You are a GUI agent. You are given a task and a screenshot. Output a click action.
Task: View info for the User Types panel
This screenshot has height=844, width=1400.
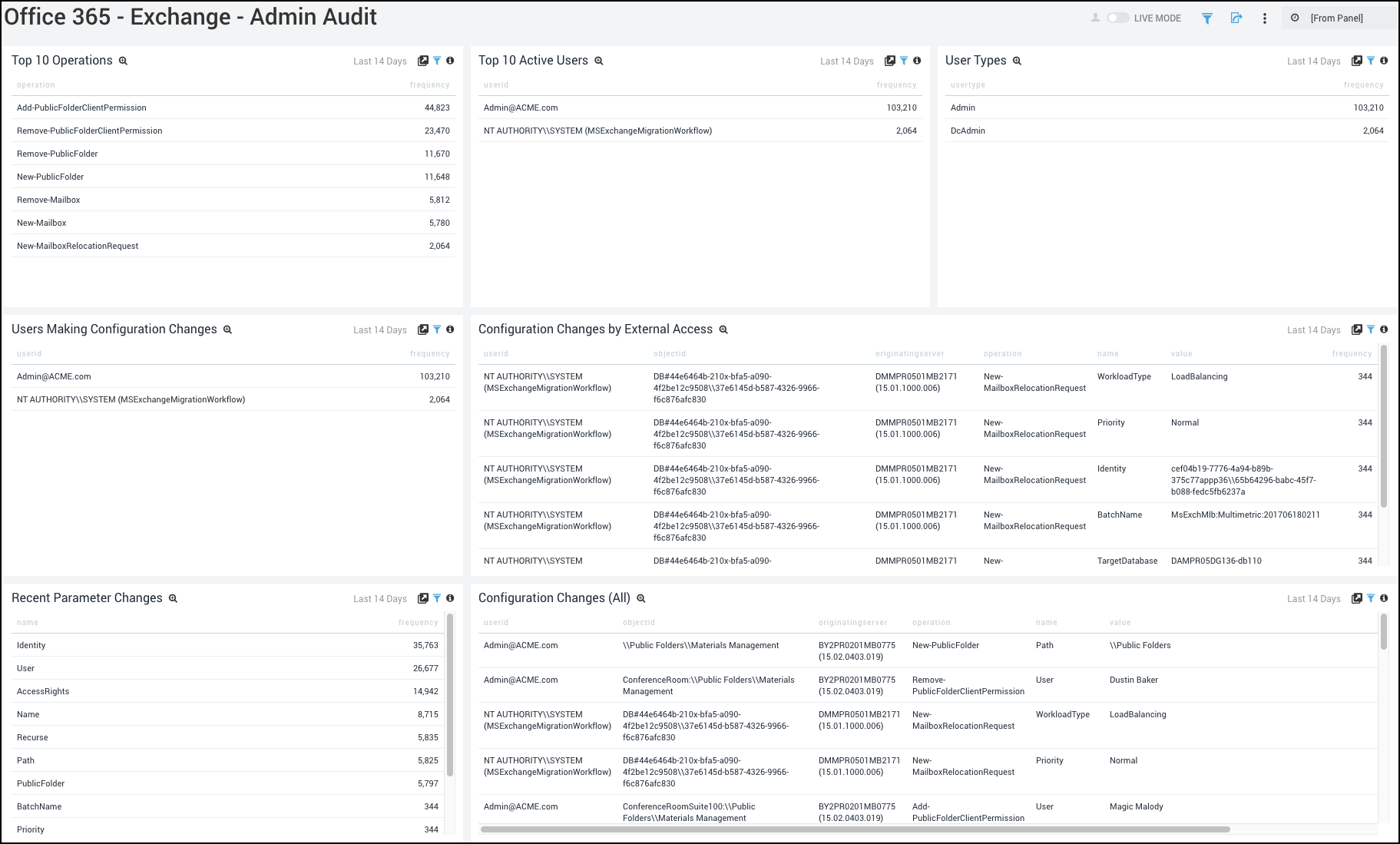point(1385,61)
